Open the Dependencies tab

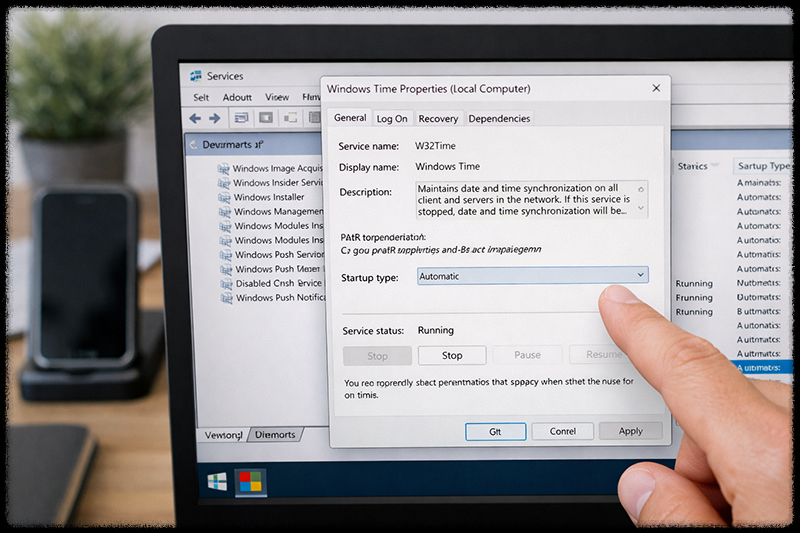point(499,119)
